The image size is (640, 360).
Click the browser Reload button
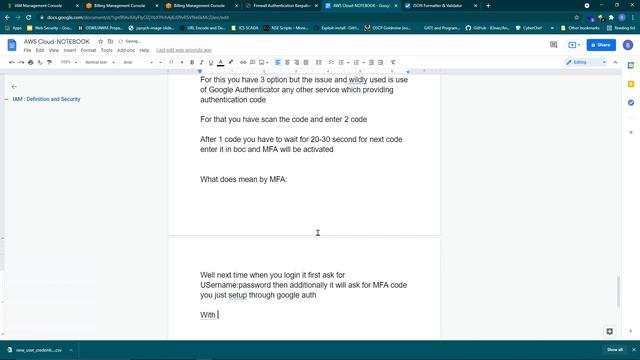click(x=29, y=18)
